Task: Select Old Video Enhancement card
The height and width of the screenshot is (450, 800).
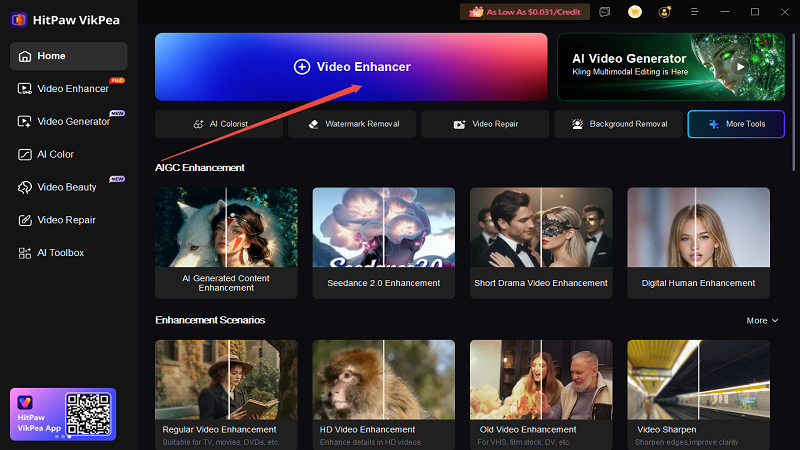Action: [x=541, y=395]
